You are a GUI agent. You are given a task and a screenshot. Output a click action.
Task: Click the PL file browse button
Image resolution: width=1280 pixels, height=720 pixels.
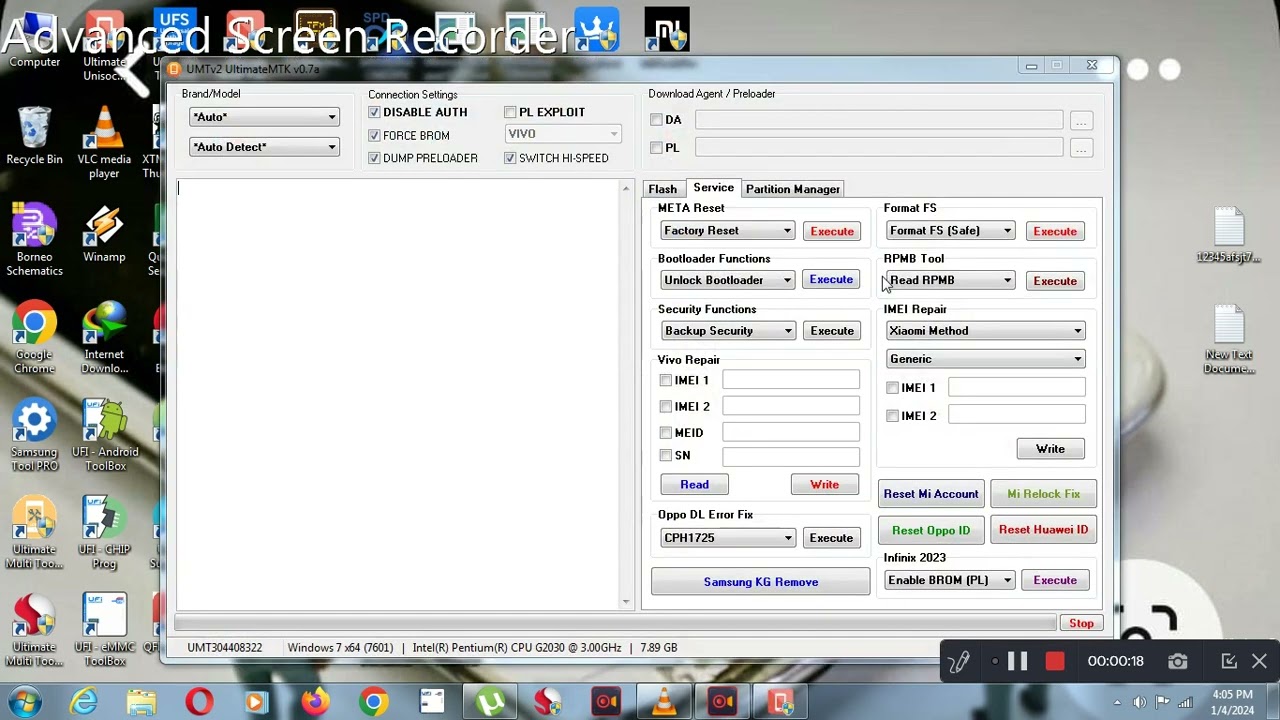pos(1081,148)
